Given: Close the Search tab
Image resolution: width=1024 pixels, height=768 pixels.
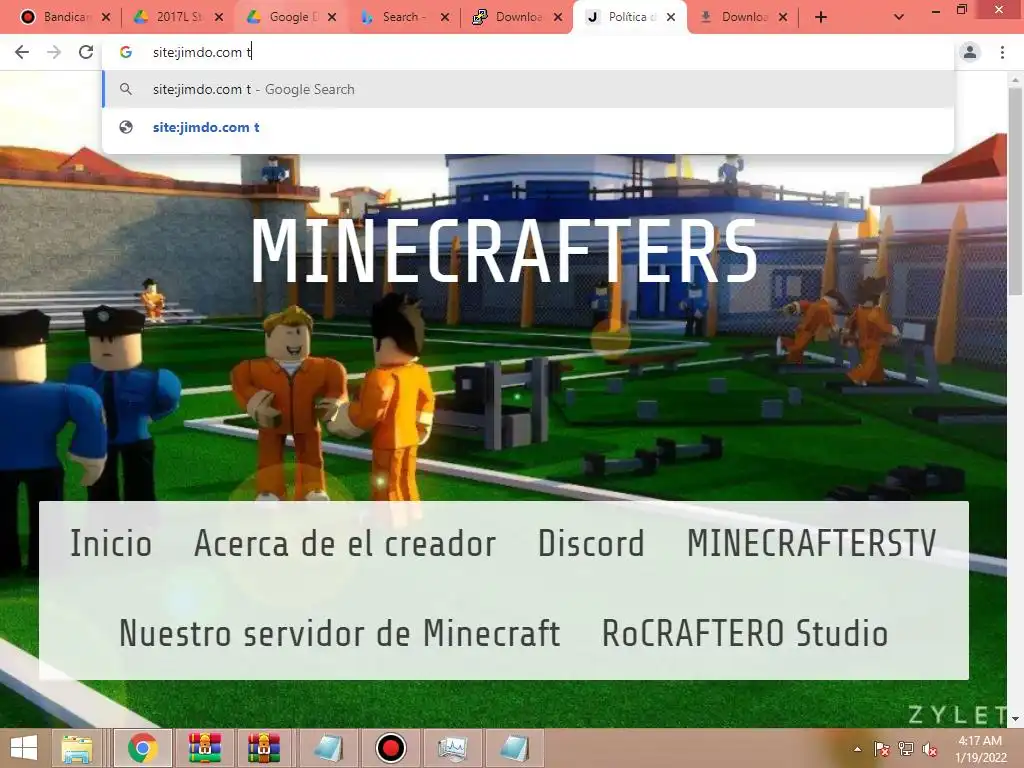Looking at the screenshot, I should [x=445, y=17].
